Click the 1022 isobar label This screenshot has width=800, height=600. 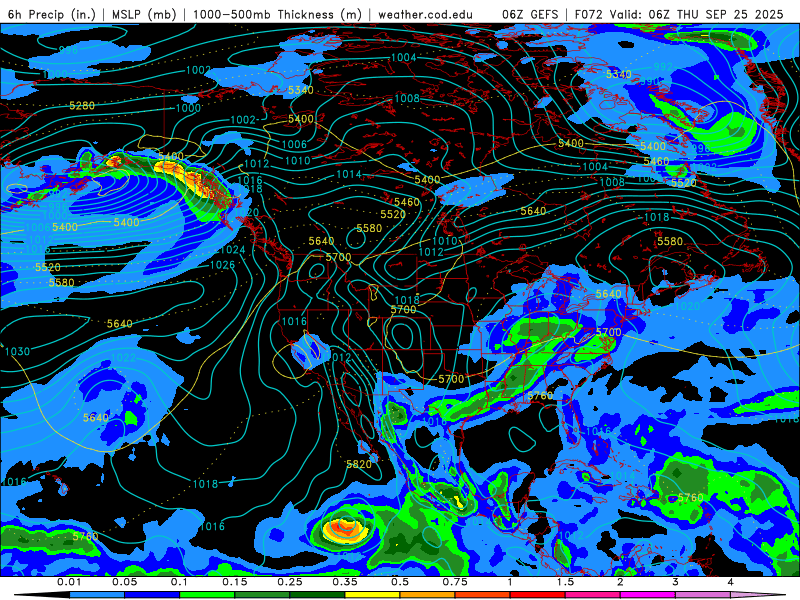(123, 358)
